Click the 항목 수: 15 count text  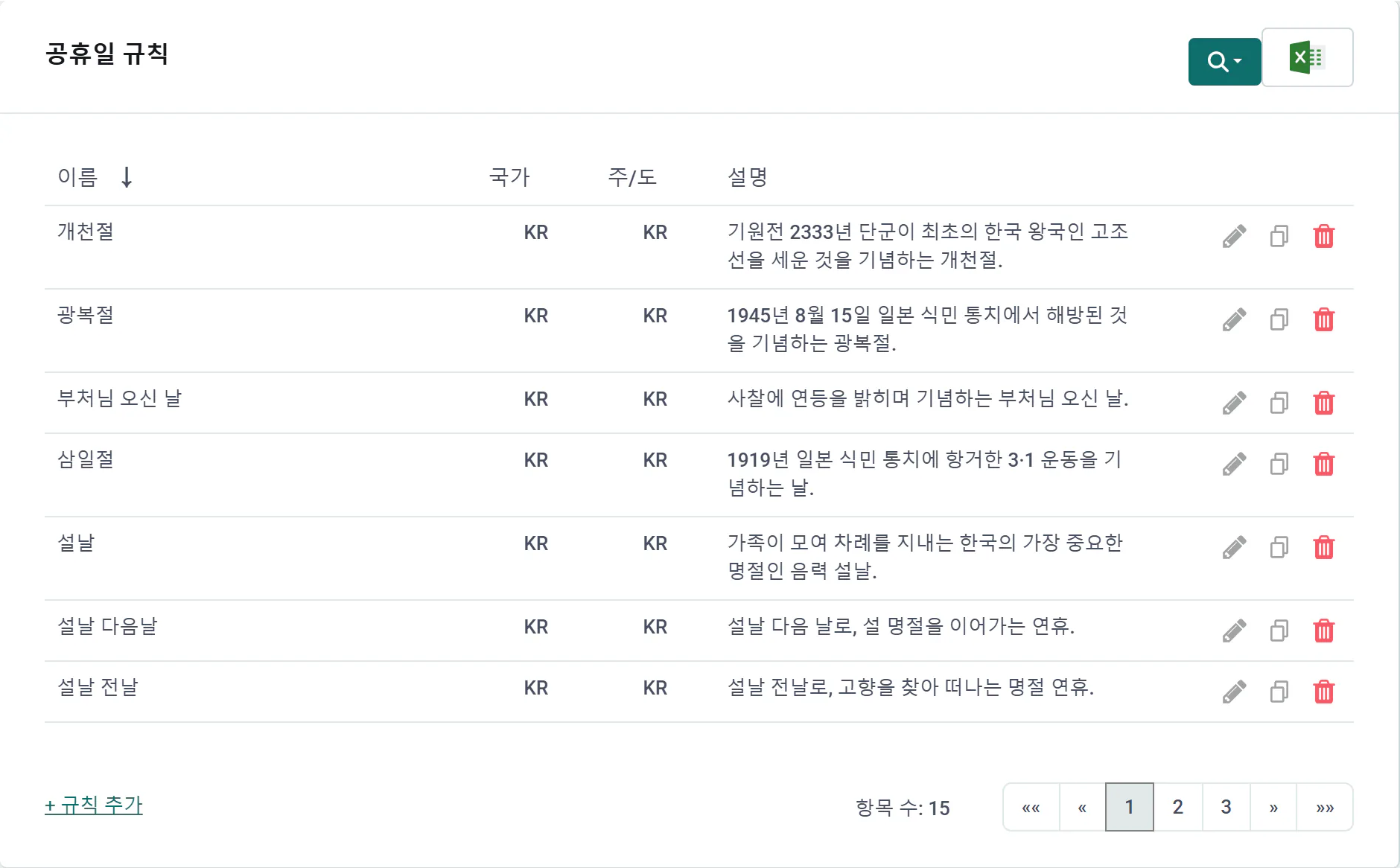903,808
